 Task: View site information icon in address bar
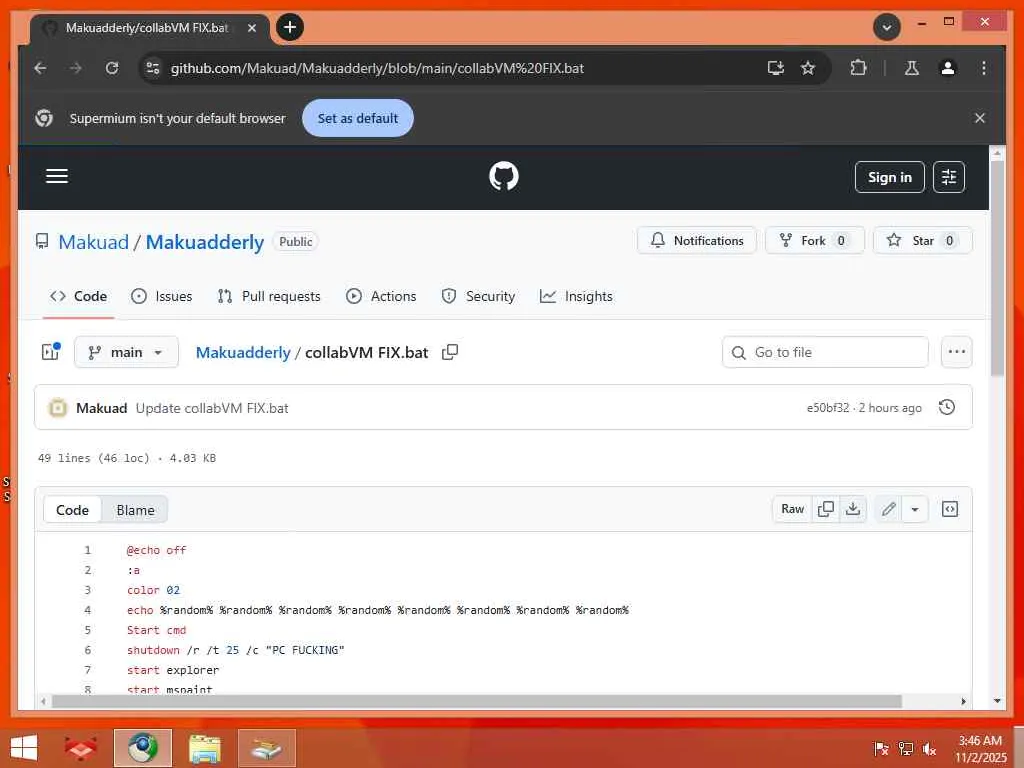[153, 68]
